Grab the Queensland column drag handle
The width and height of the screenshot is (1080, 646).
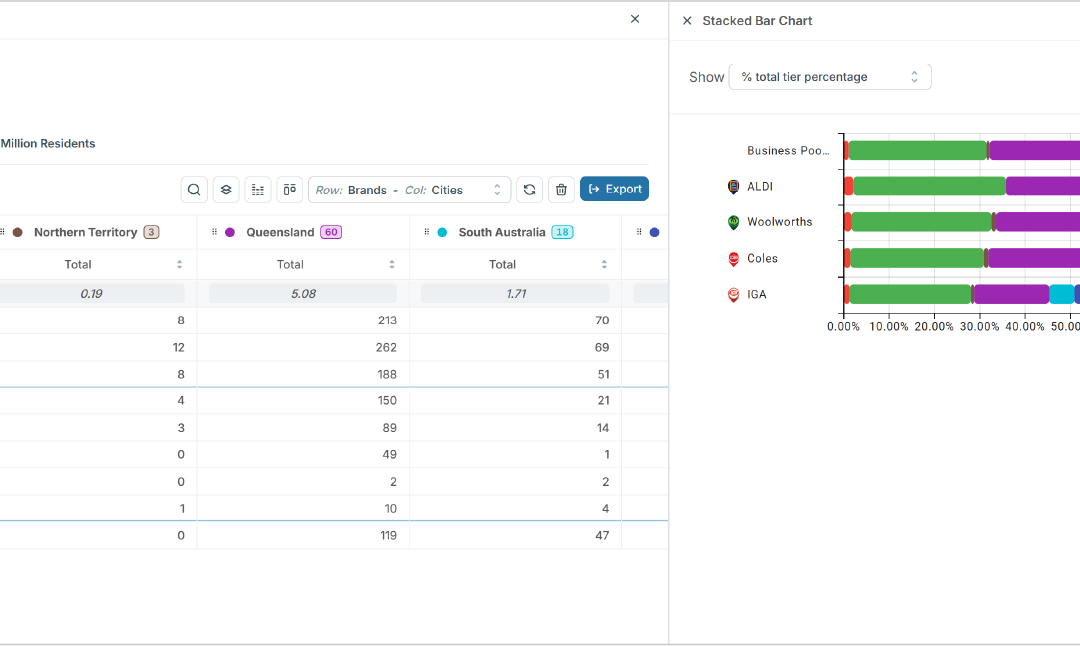click(x=214, y=232)
